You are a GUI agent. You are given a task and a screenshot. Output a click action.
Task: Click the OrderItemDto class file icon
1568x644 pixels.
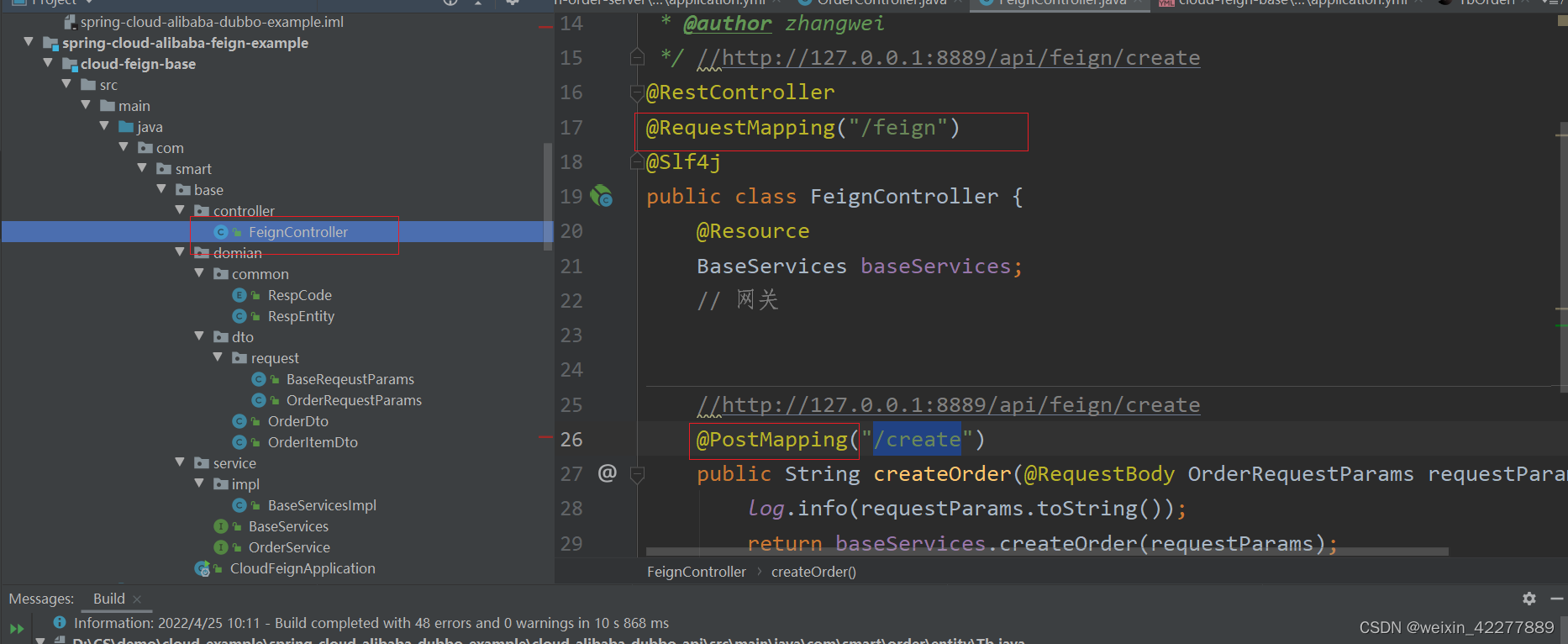(x=239, y=442)
